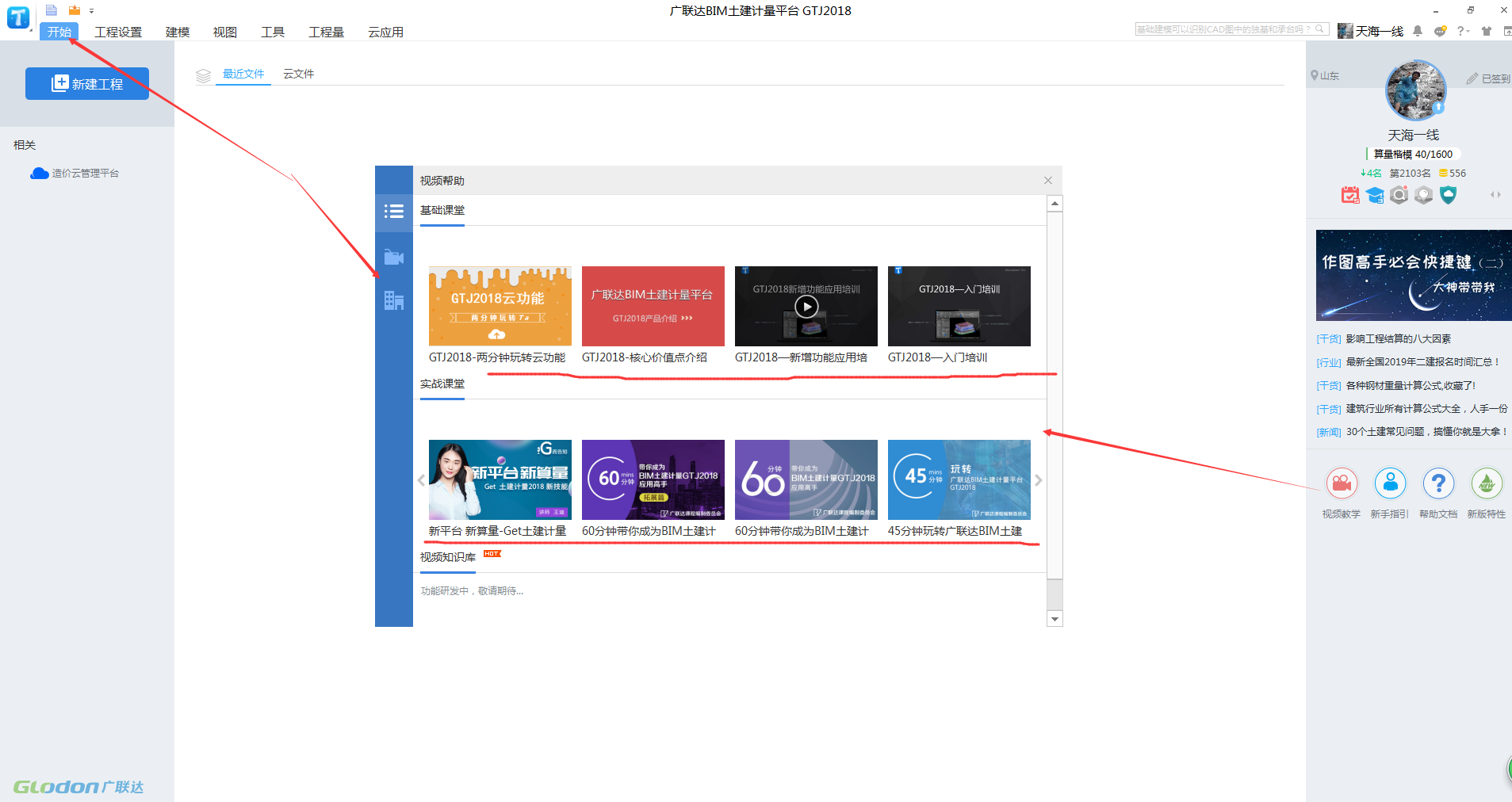Screen dimensions: 1512x802
Task: Close the 视频帮助 dialog
Action: [x=1048, y=180]
